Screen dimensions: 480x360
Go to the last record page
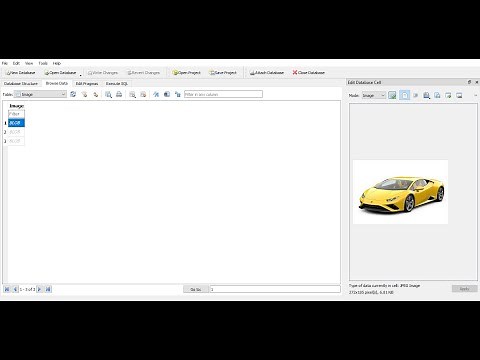(x=48, y=289)
